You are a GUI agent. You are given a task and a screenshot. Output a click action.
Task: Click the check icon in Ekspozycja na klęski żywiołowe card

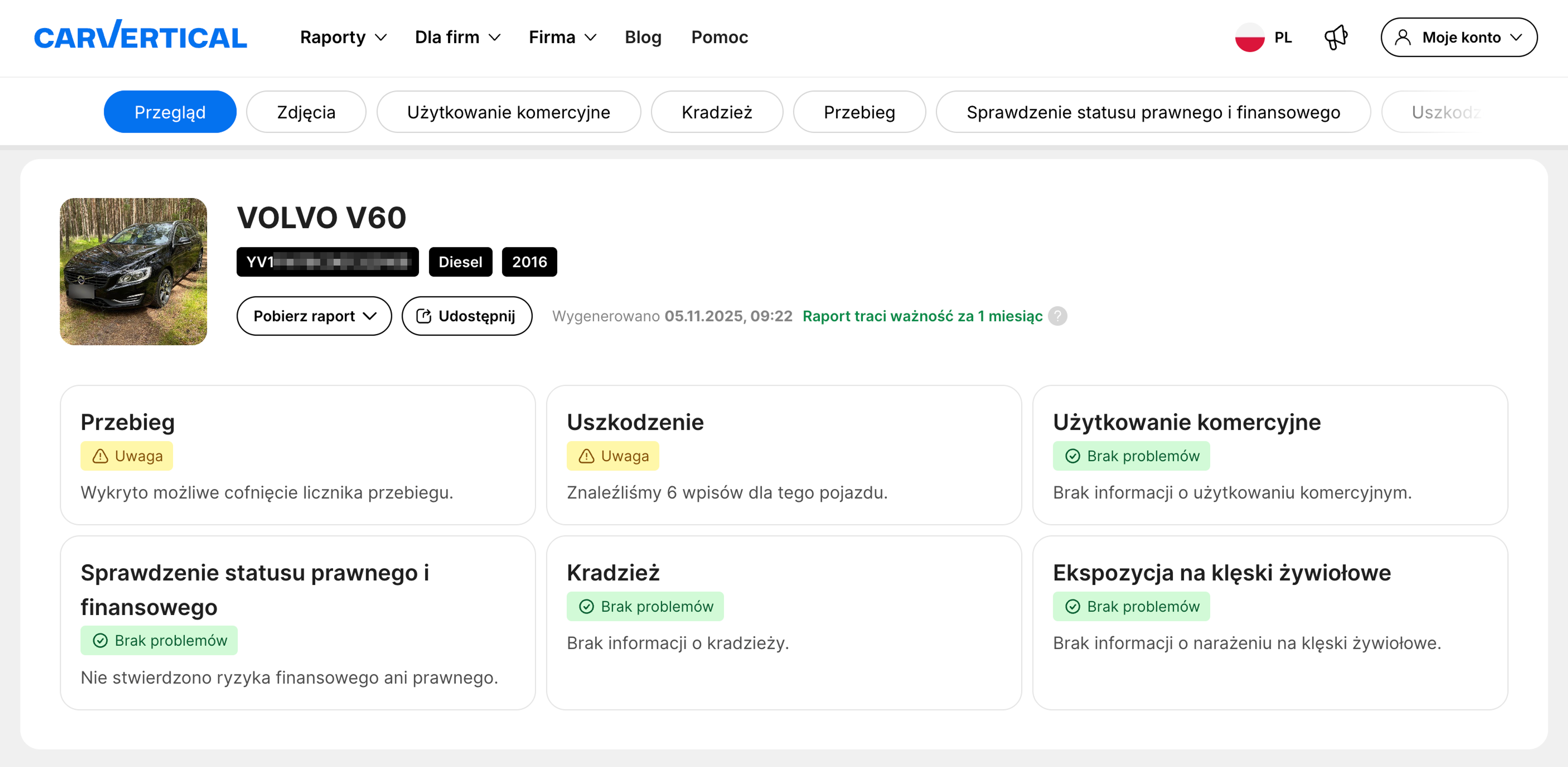pyautogui.click(x=1073, y=606)
